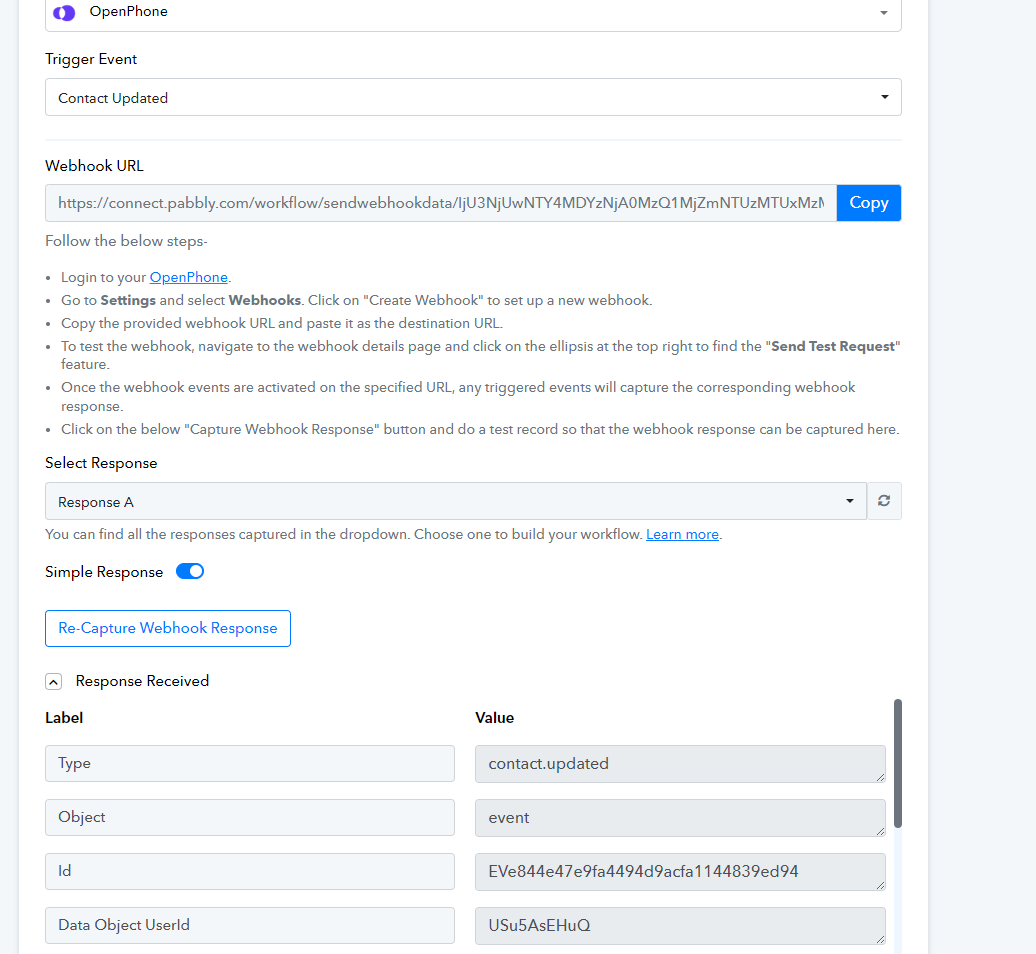Follow the Learn more link
1036x954 pixels.
(682, 534)
